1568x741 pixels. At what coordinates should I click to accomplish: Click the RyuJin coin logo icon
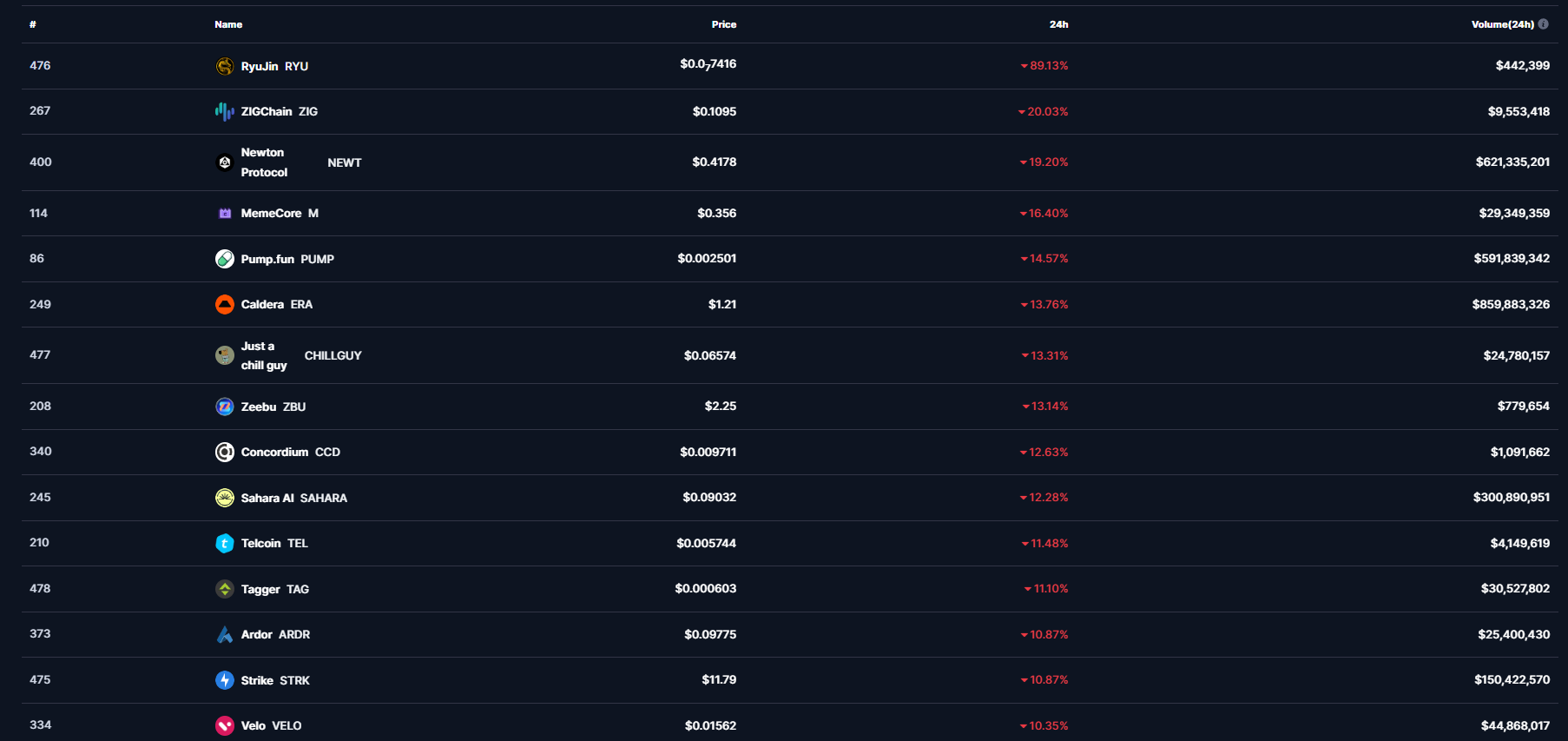point(225,66)
